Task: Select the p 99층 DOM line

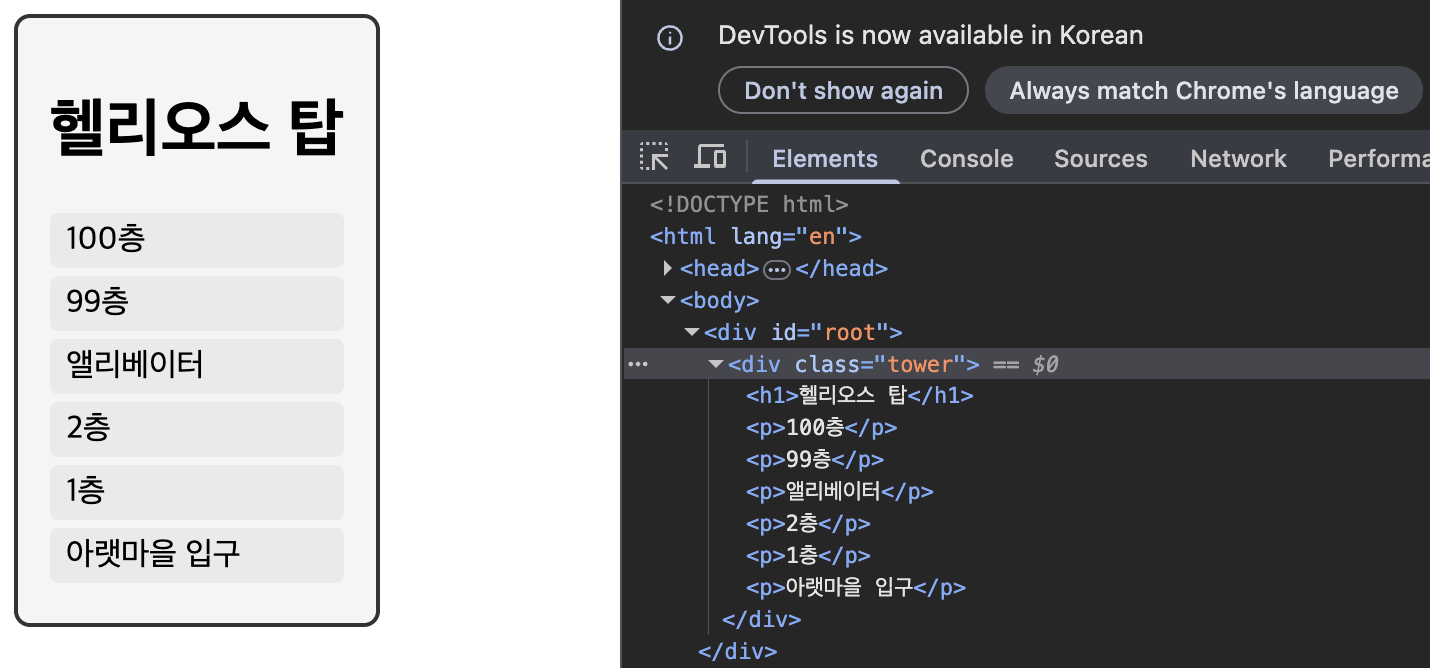Action: point(815,460)
